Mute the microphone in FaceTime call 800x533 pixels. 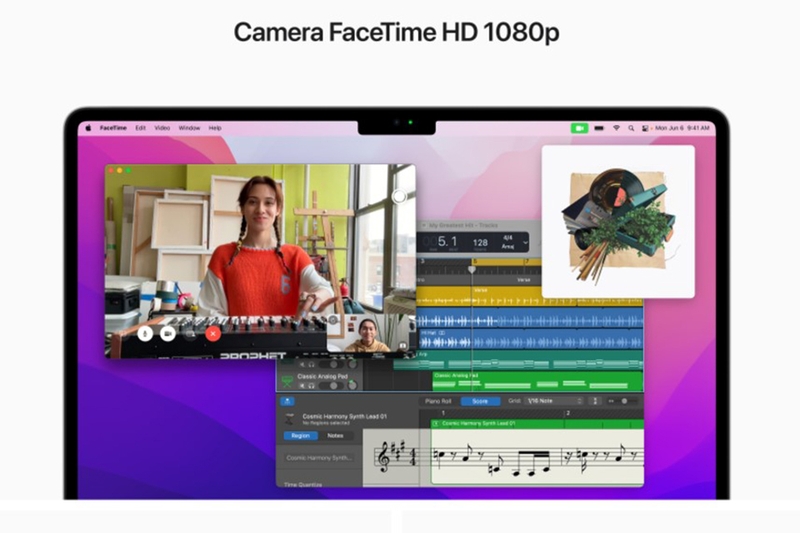pos(145,334)
